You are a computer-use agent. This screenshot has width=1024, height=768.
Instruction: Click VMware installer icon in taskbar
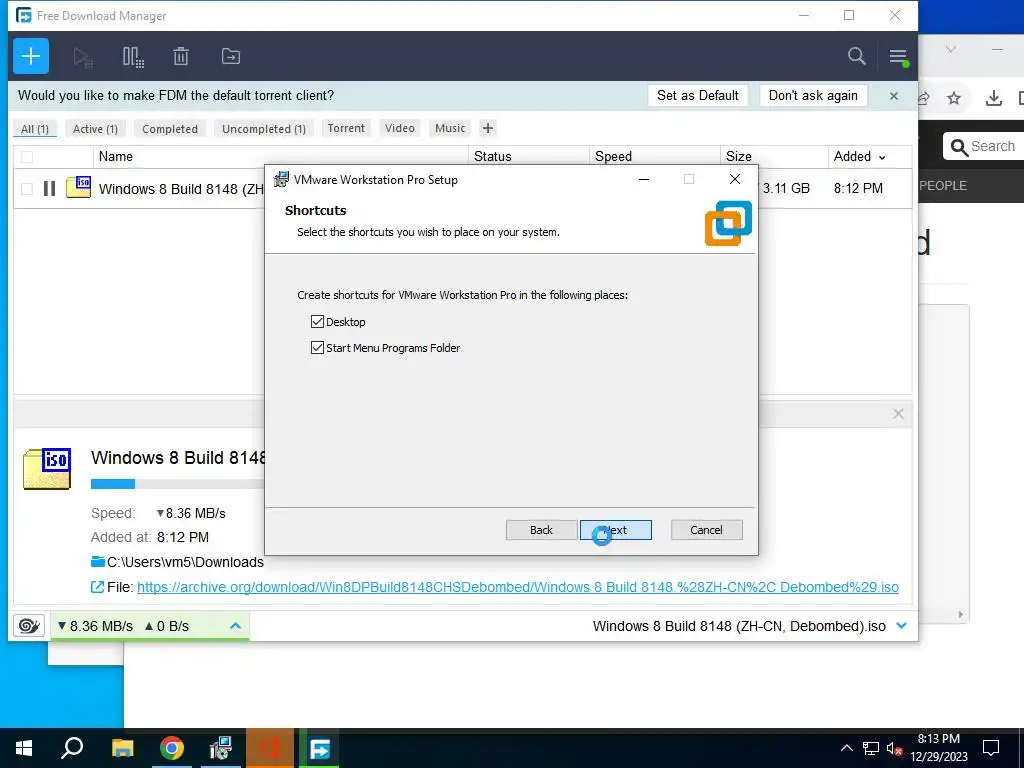221,748
